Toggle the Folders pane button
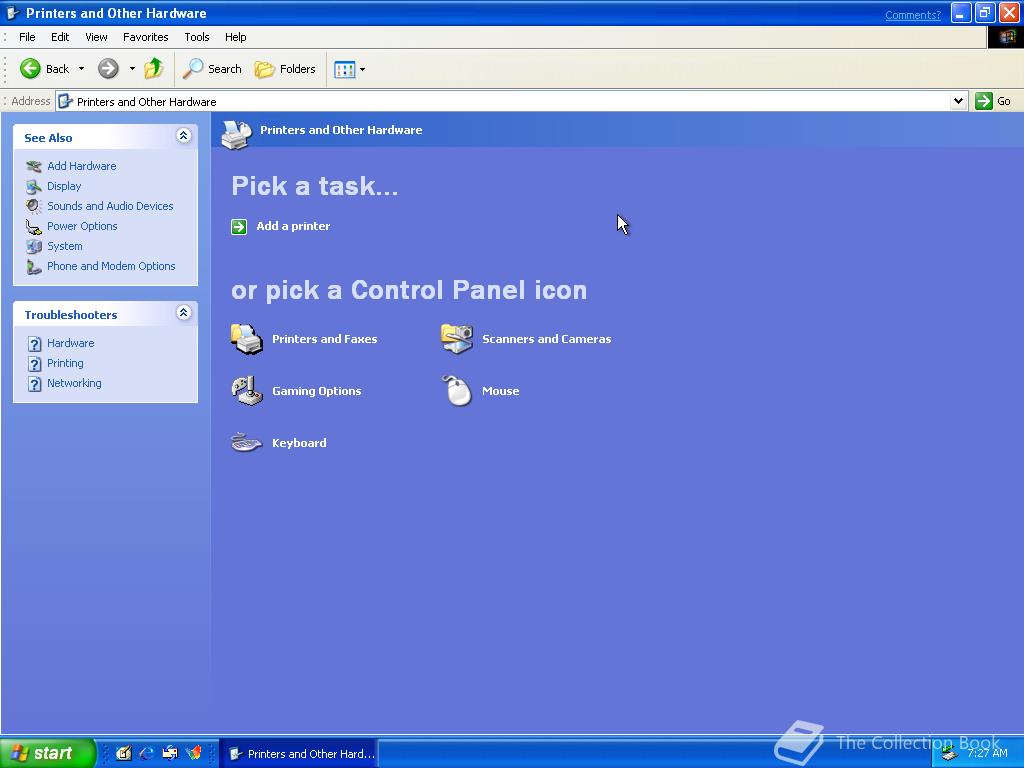 pyautogui.click(x=285, y=69)
